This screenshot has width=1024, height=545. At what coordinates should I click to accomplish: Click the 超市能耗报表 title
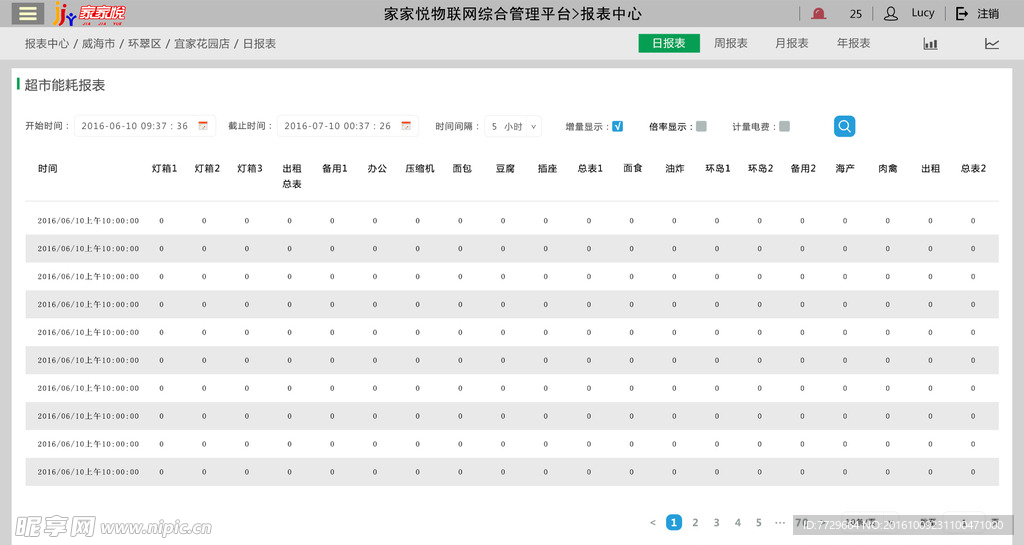pos(65,85)
